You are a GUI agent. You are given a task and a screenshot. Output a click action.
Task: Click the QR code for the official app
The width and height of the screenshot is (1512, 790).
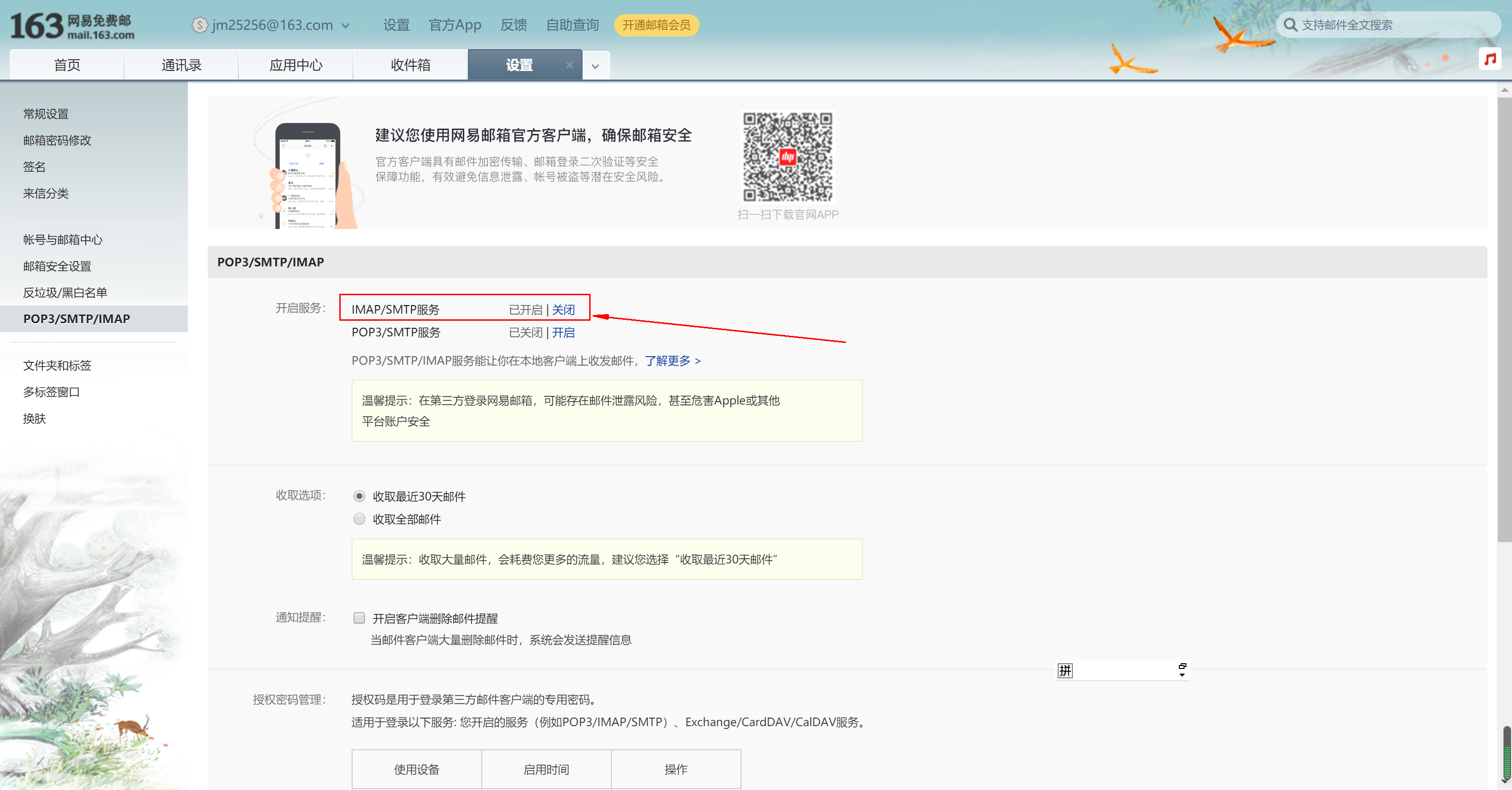[x=787, y=158]
